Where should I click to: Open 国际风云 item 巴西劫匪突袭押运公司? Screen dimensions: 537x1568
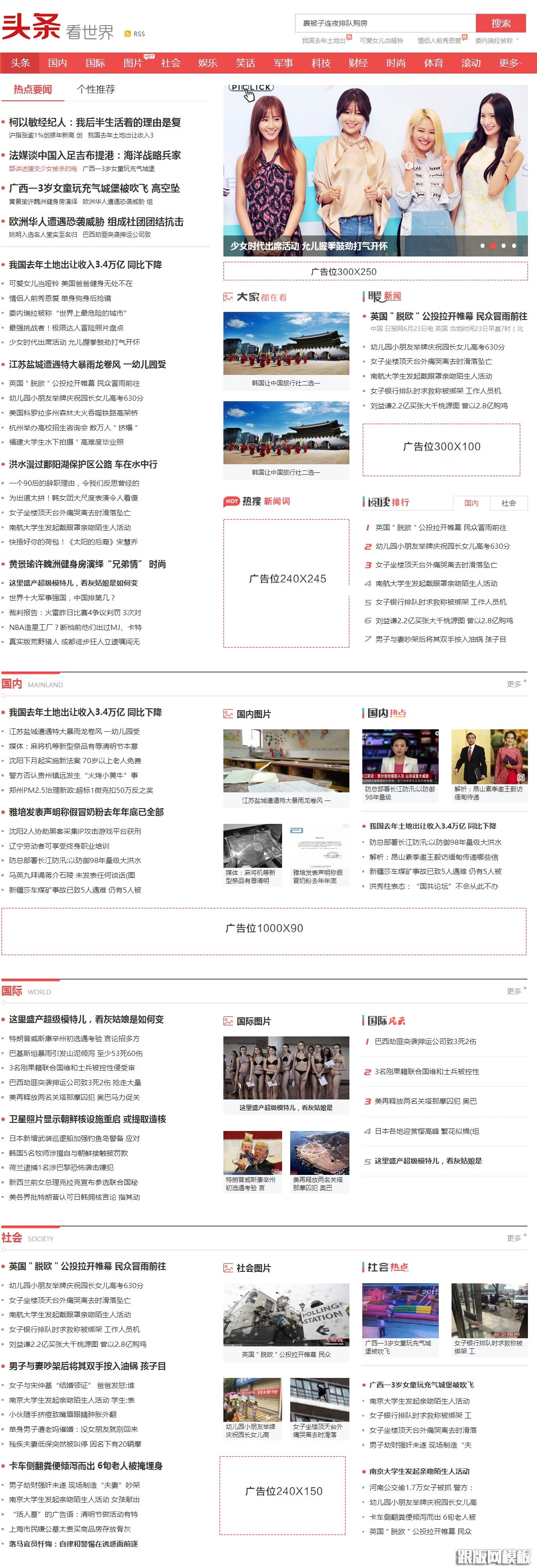point(425,1042)
